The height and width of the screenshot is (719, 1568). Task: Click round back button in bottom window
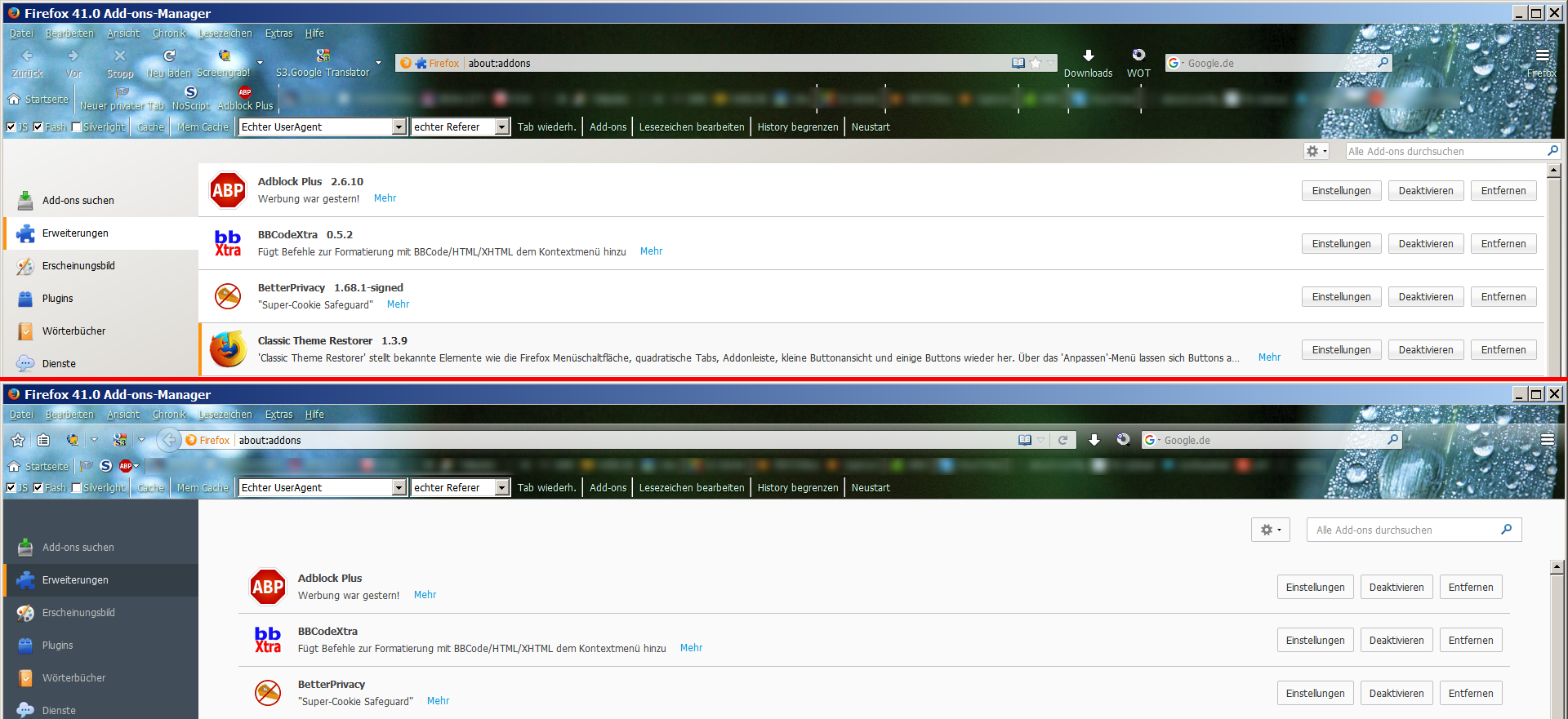[168, 440]
